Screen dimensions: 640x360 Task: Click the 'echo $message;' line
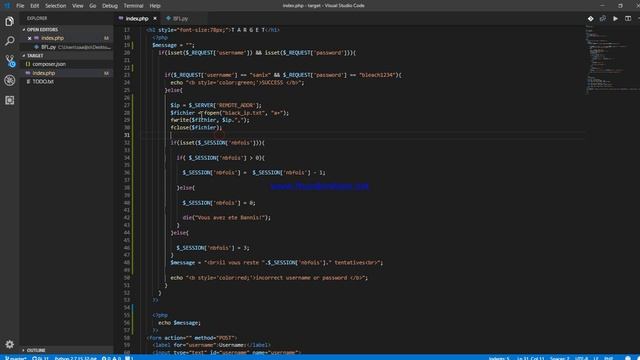[x=180, y=323]
